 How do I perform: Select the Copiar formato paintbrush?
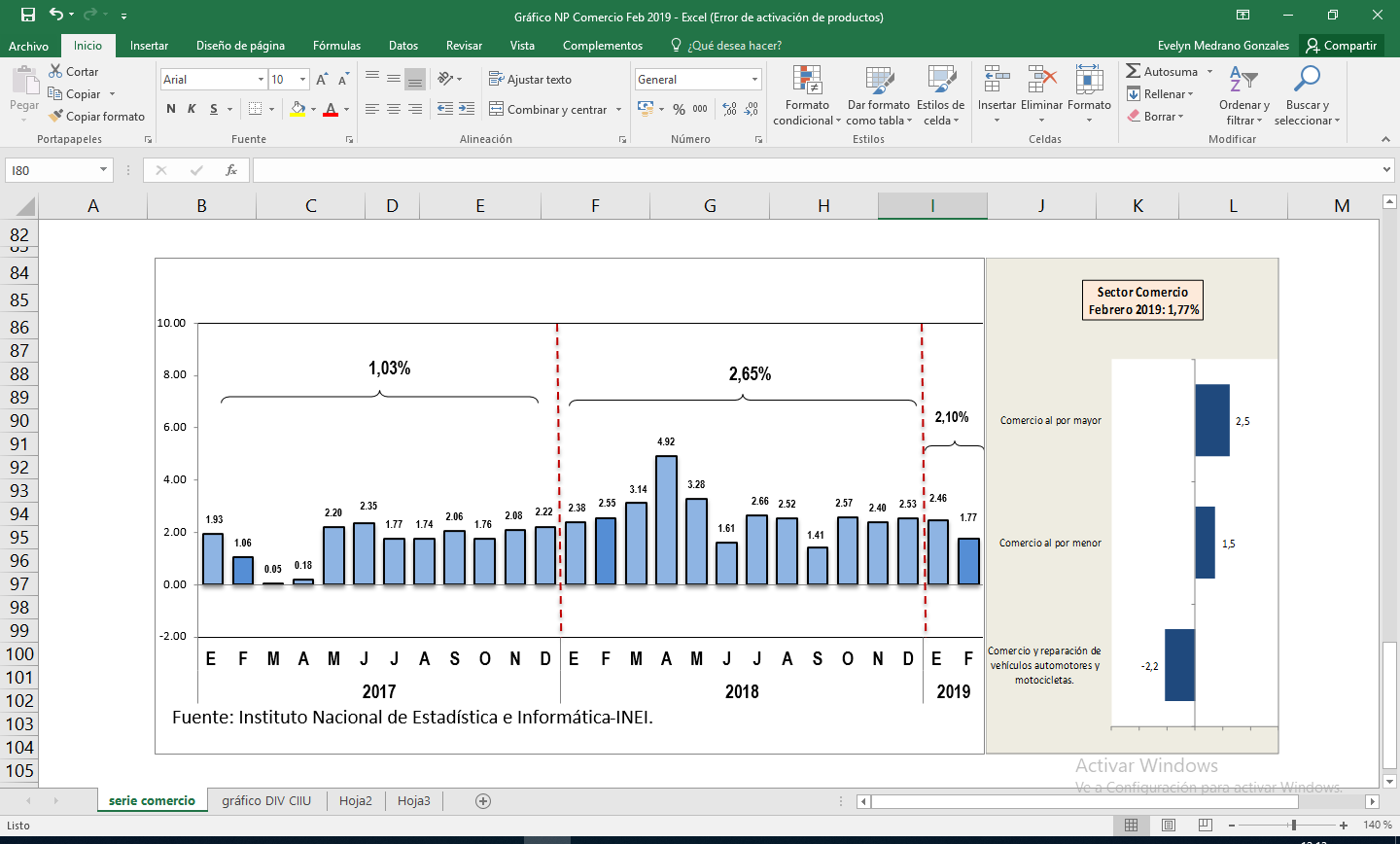pyautogui.click(x=96, y=116)
